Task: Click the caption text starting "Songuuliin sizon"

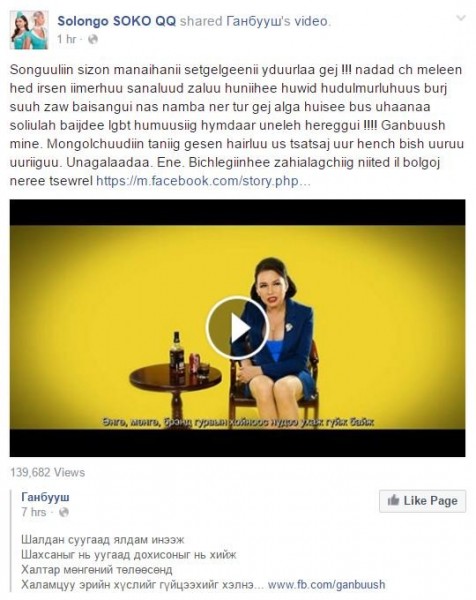Action: pyautogui.click(x=236, y=125)
